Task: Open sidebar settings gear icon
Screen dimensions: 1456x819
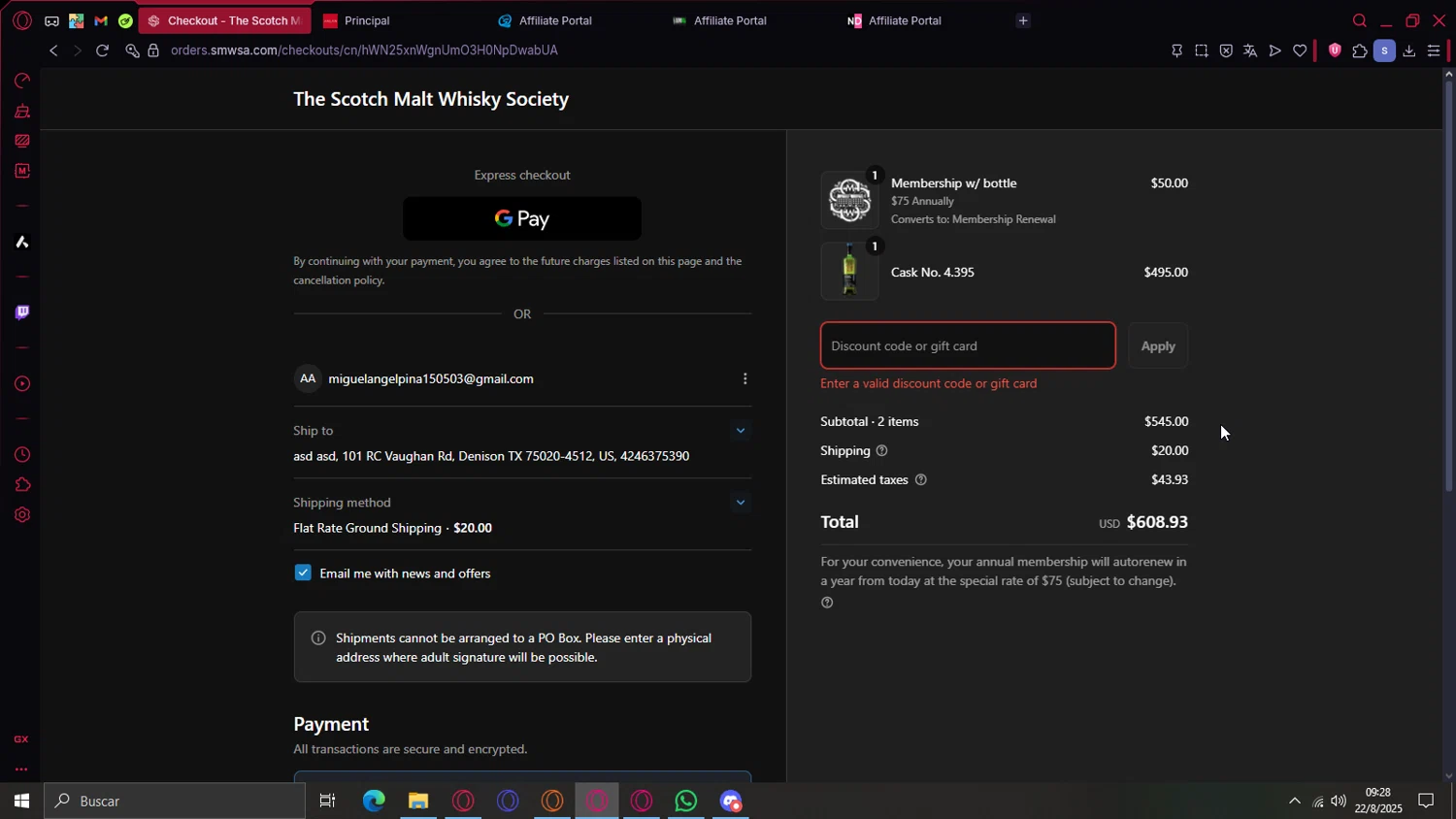Action: (22, 515)
